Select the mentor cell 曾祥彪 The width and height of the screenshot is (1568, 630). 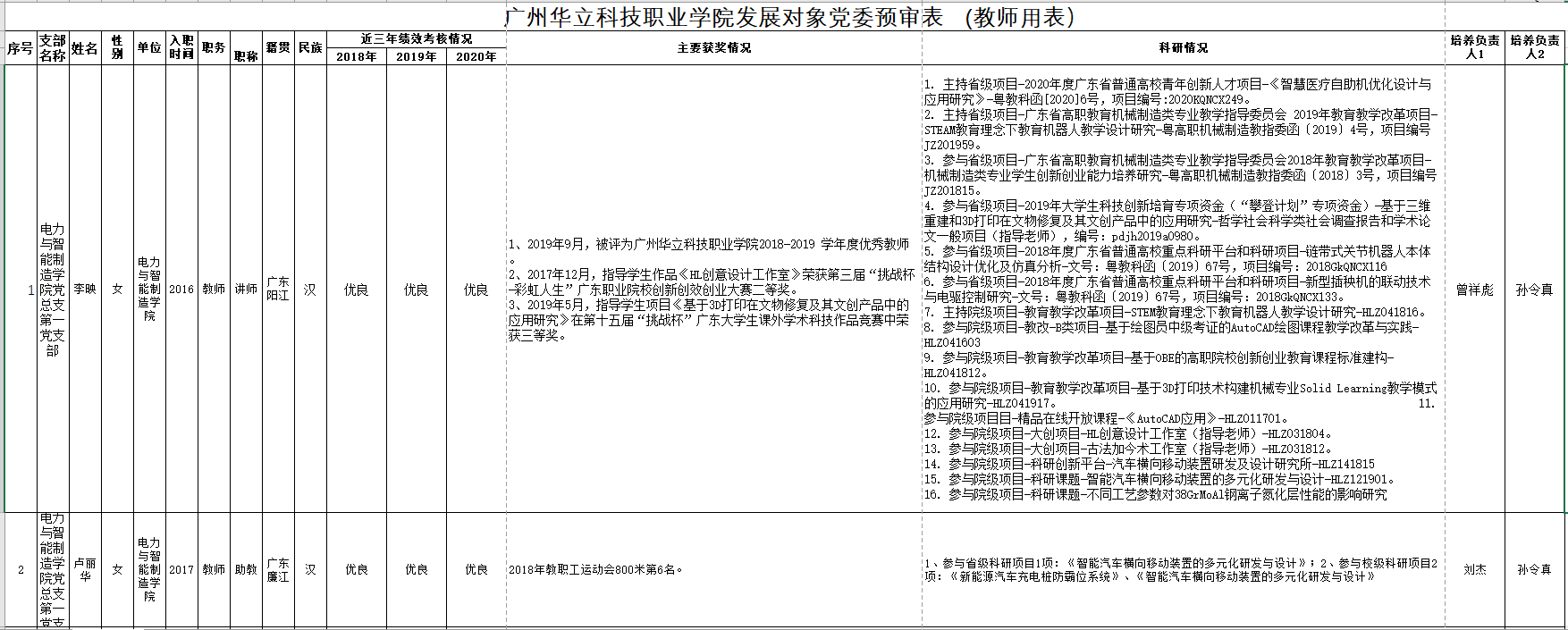coord(1475,290)
